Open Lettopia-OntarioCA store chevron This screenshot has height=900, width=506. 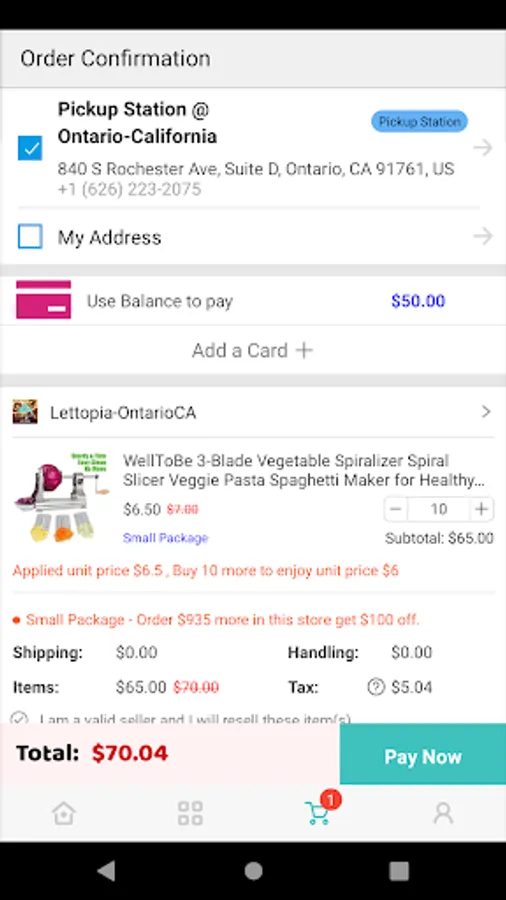coord(486,412)
